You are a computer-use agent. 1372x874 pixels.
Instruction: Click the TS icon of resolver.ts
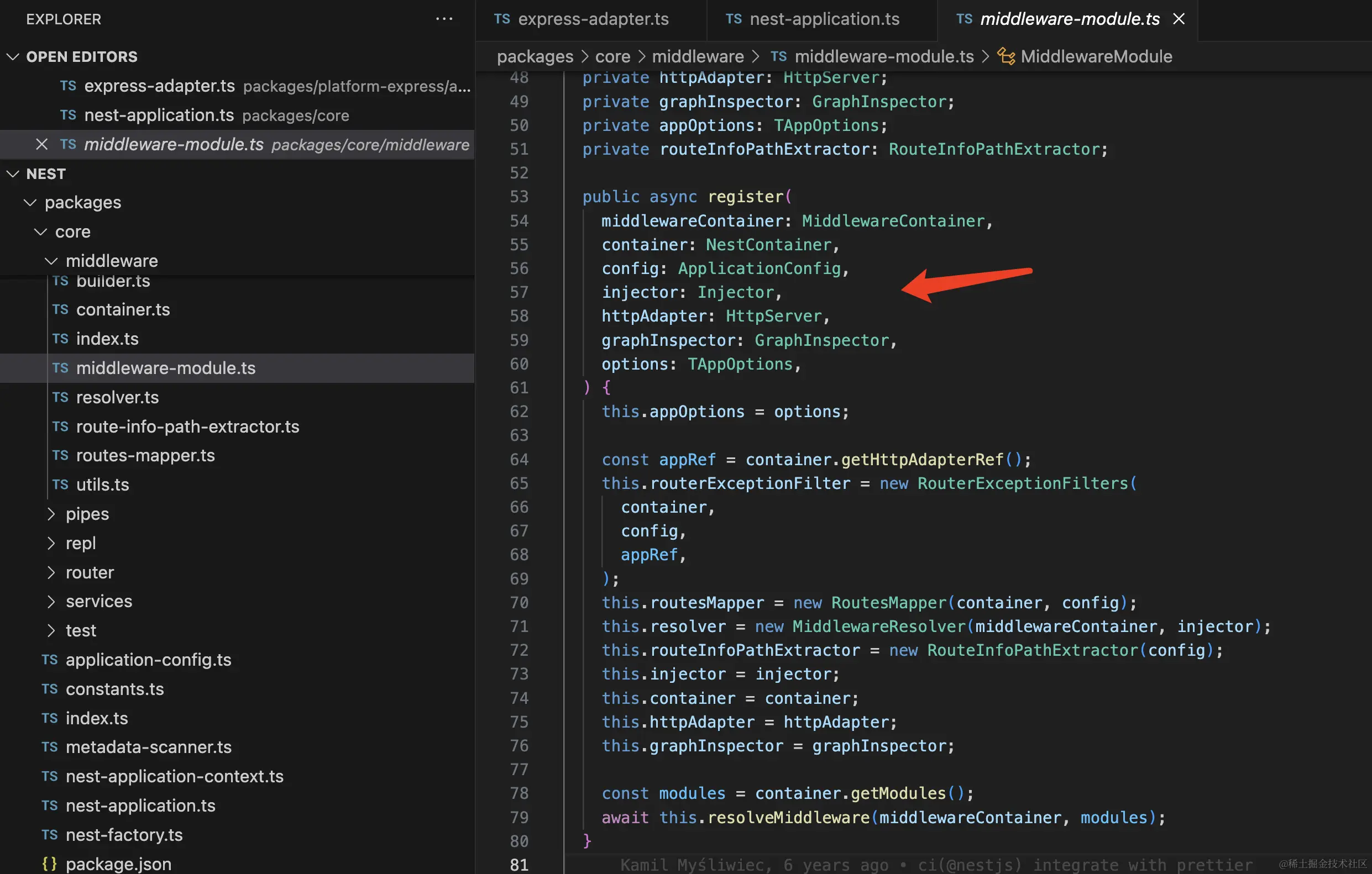click(x=60, y=397)
